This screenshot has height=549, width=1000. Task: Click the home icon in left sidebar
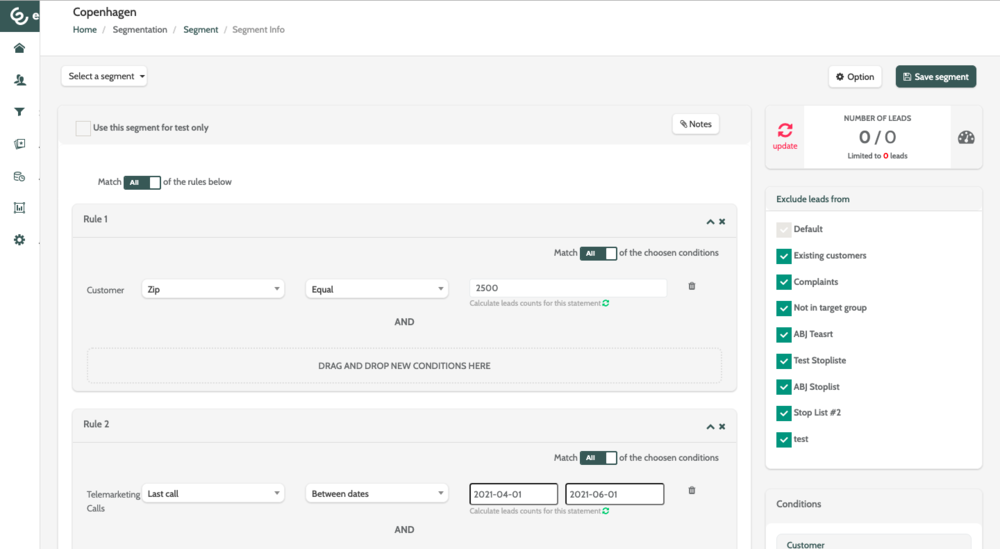coord(19,48)
